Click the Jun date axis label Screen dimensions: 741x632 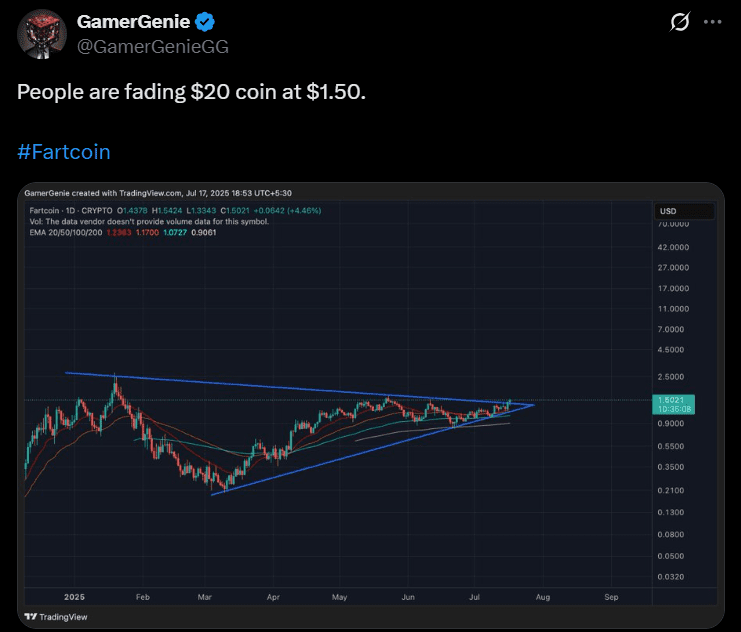pos(408,597)
